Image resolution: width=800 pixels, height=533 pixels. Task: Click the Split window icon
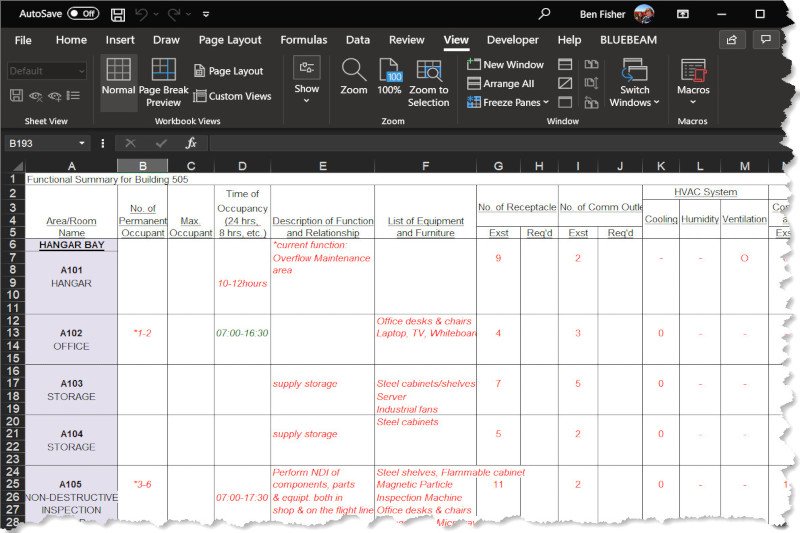point(565,65)
